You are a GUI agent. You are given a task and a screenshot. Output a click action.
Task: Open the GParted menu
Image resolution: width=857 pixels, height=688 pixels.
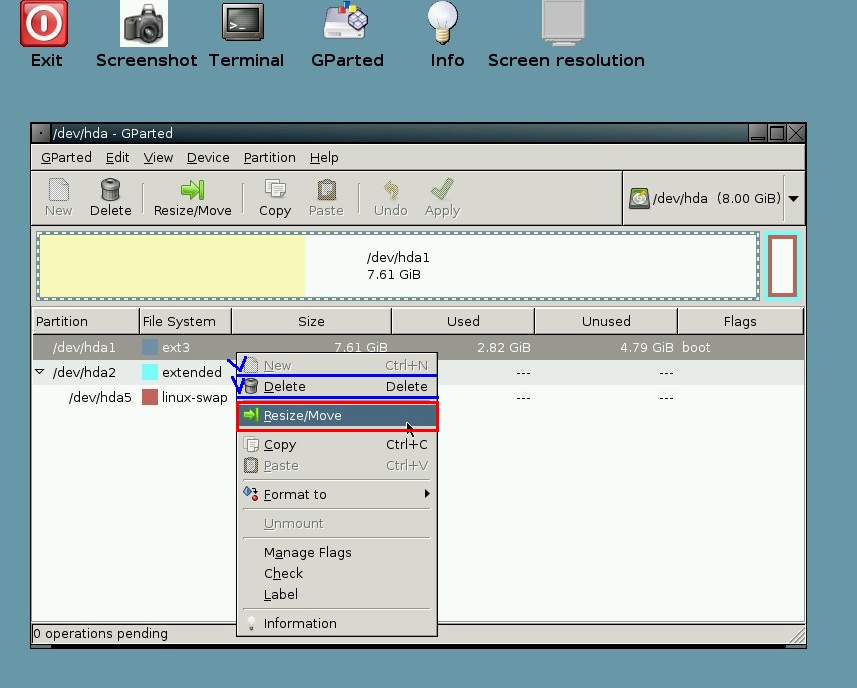[66, 157]
